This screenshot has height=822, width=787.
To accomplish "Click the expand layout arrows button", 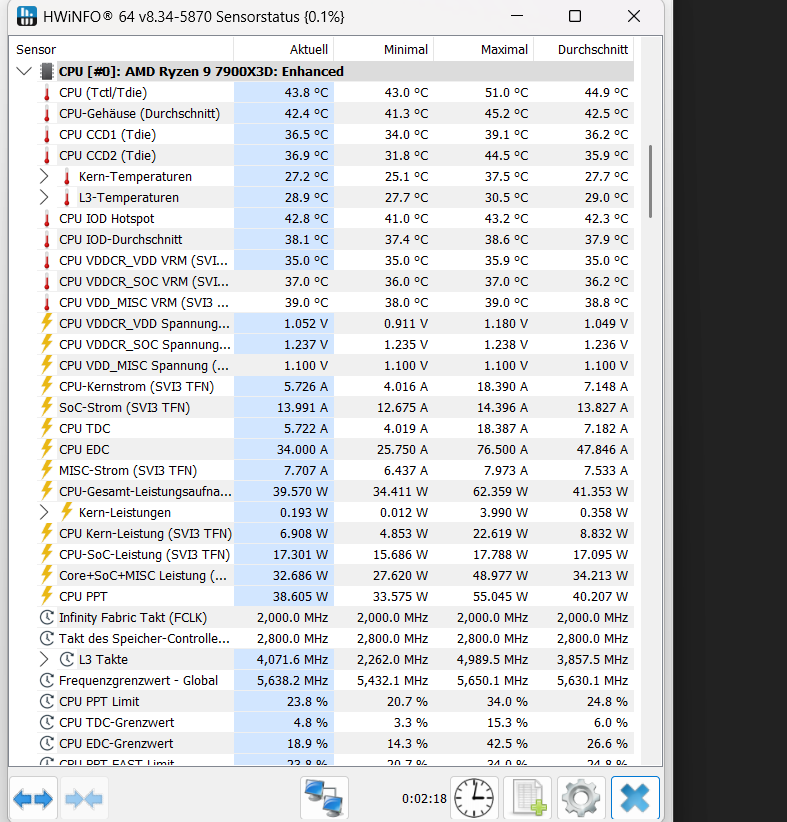I will pos(33,798).
